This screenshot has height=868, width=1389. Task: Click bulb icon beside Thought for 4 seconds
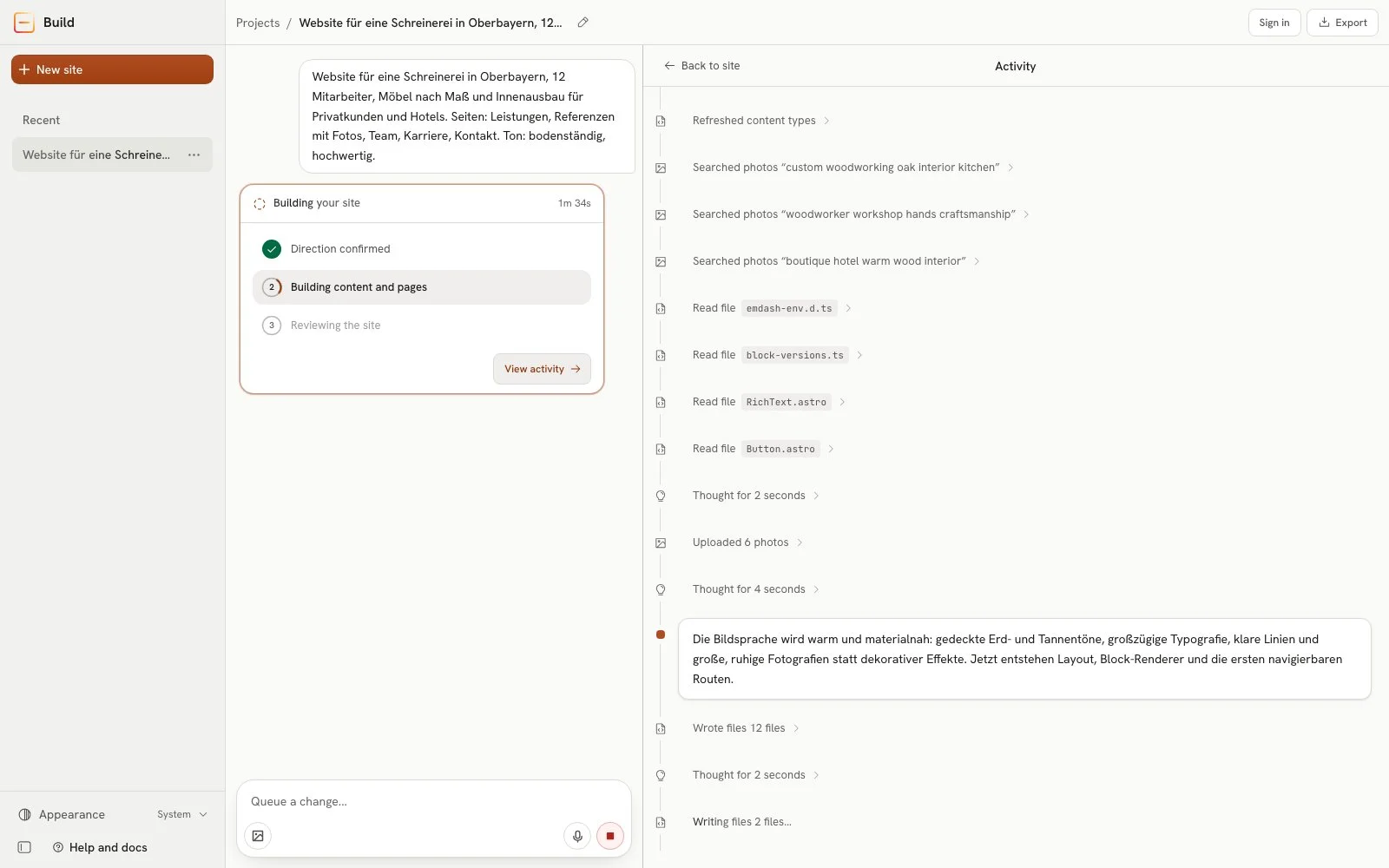click(661, 589)
